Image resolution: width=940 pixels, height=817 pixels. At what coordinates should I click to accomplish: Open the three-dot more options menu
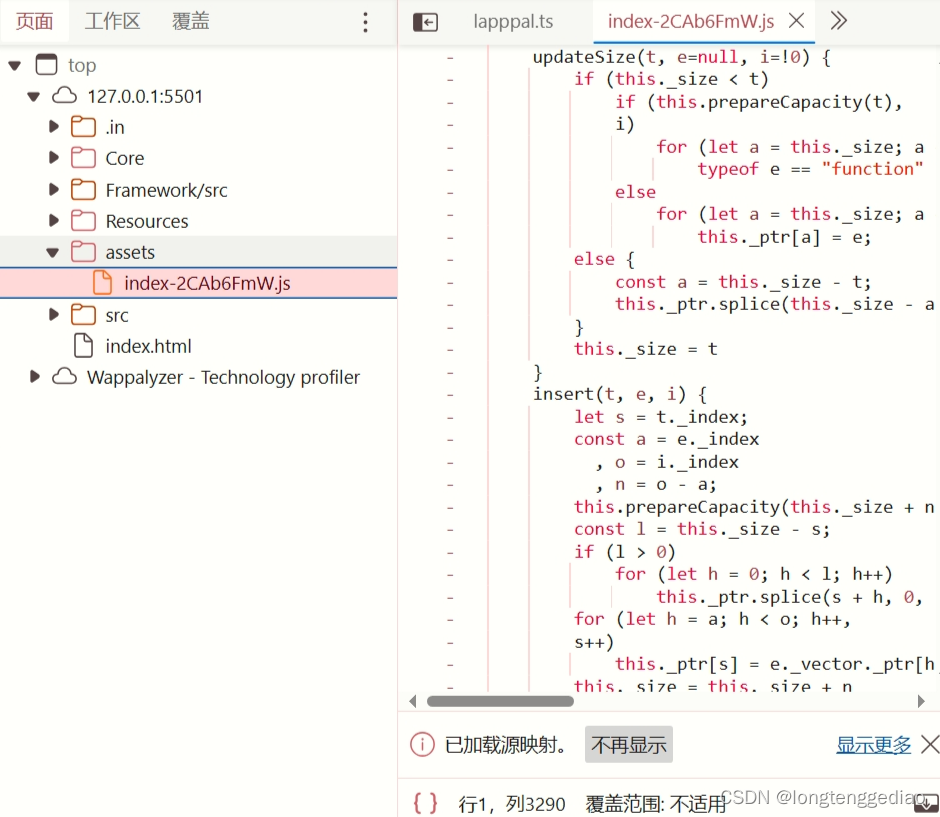(x=365, y=22)
